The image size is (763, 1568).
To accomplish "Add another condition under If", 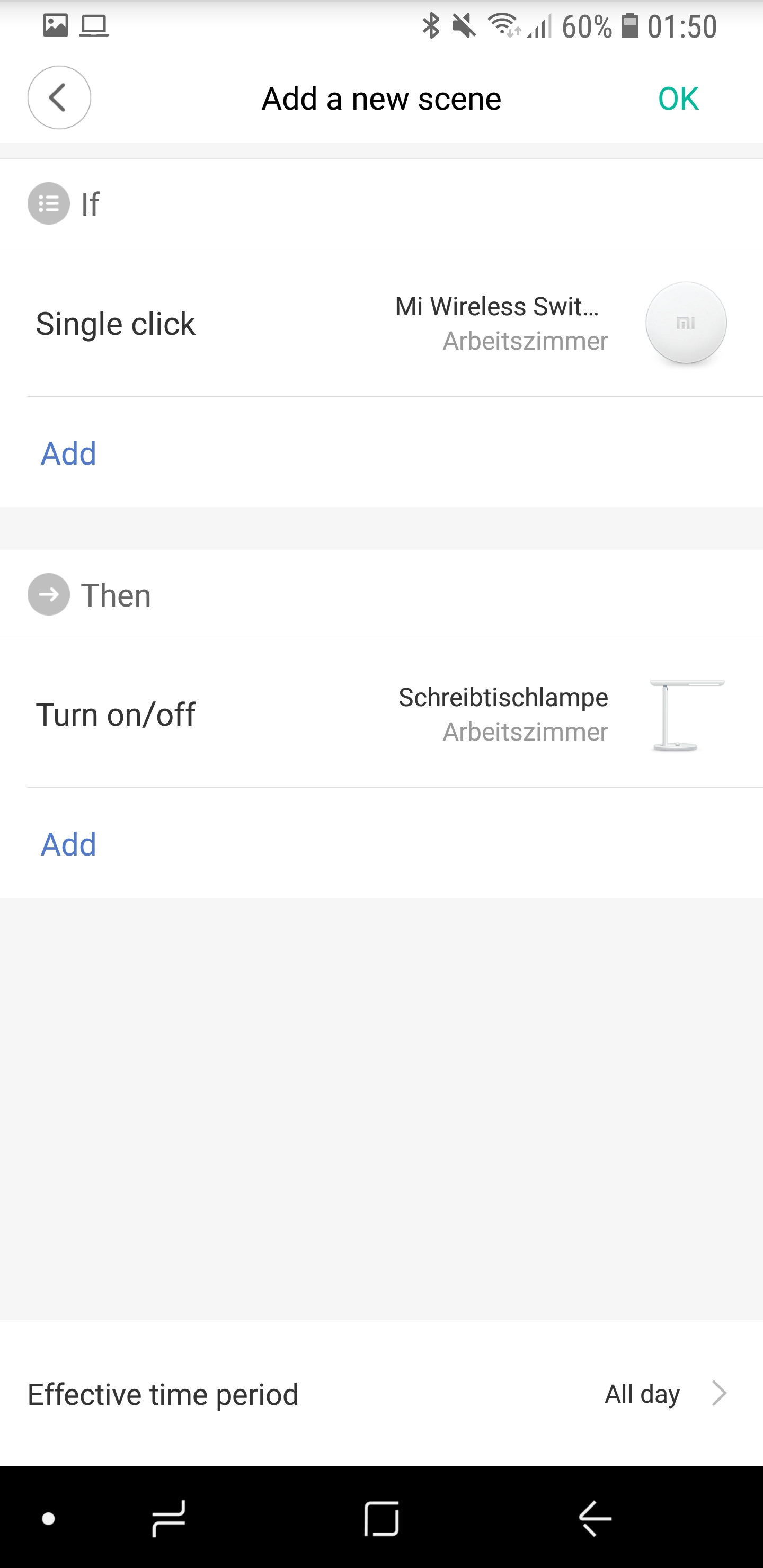I will (69, 453).
